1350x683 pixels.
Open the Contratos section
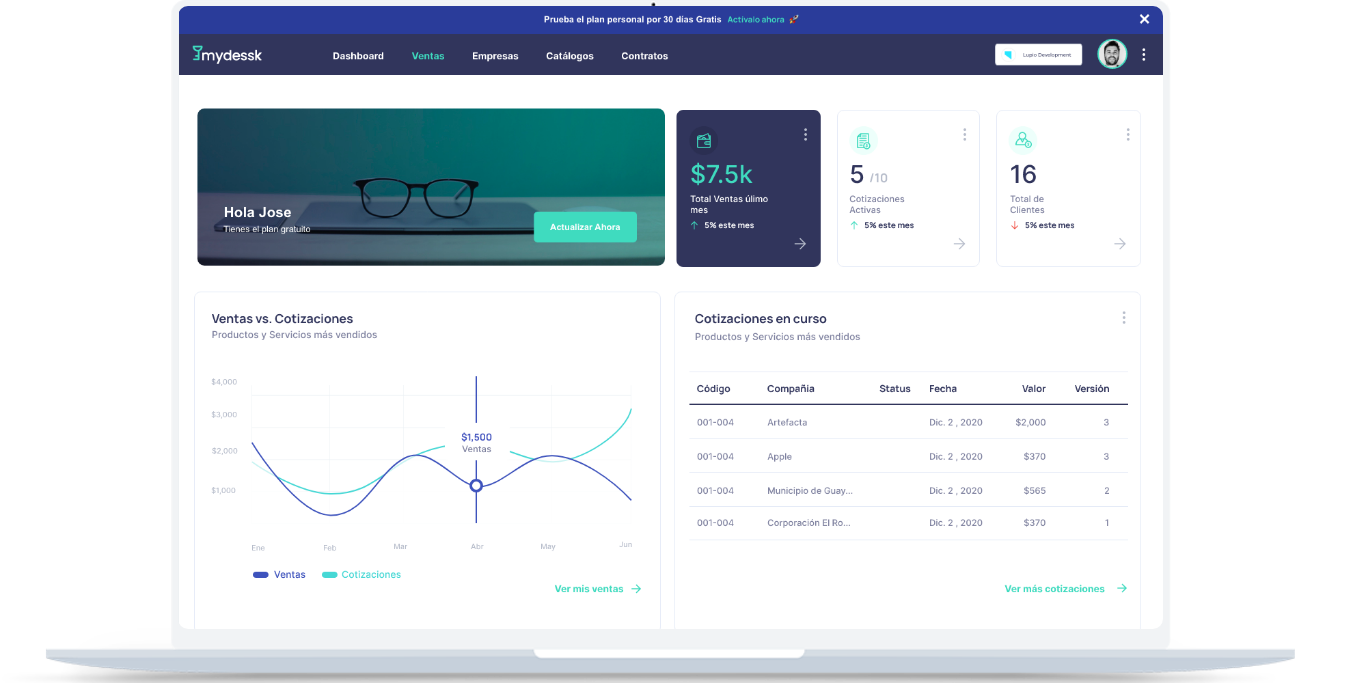pyautogui.click(x=644, y=56)
